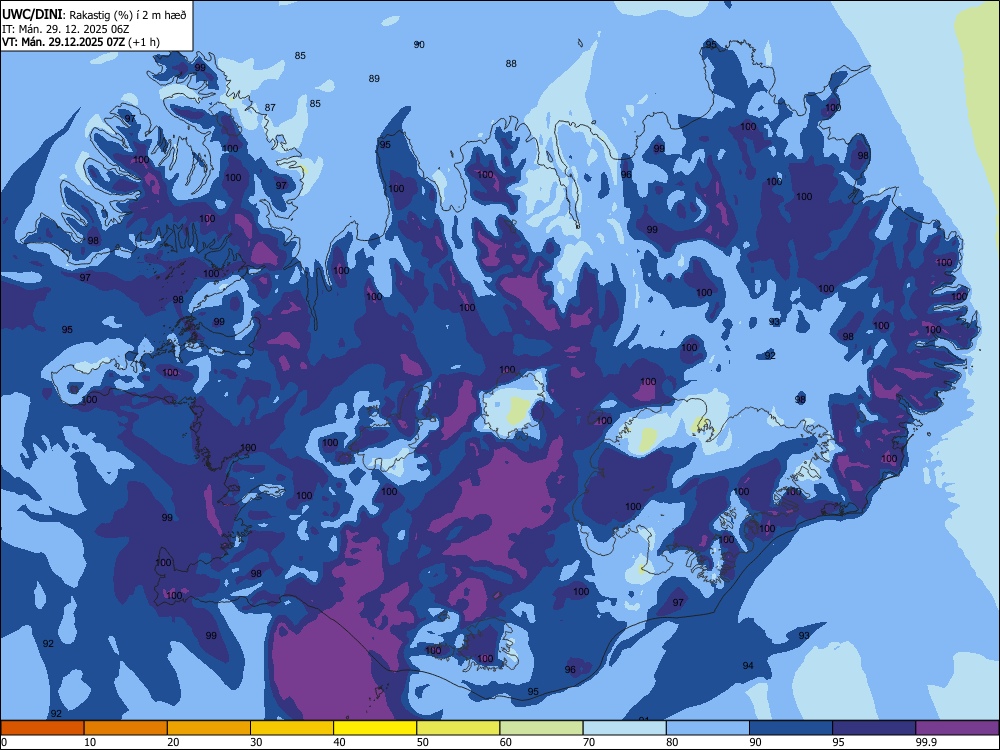
Task: Click the map value 94 off the southeast coast
Action: tap(748, 666)
